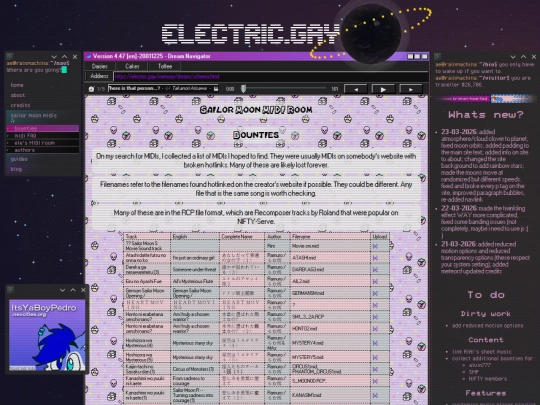Open the MIDI FAQ sub-item

(43, 136)
